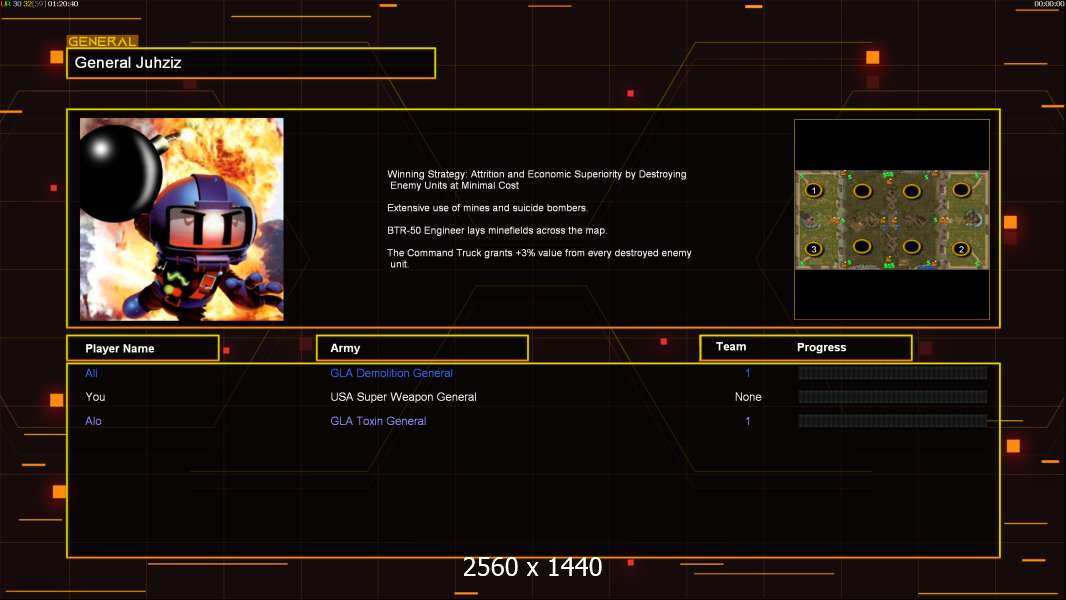Viewport: 1066px width, 600px height.
Task: Click team value None for You
Action: (x=748, y=397)
